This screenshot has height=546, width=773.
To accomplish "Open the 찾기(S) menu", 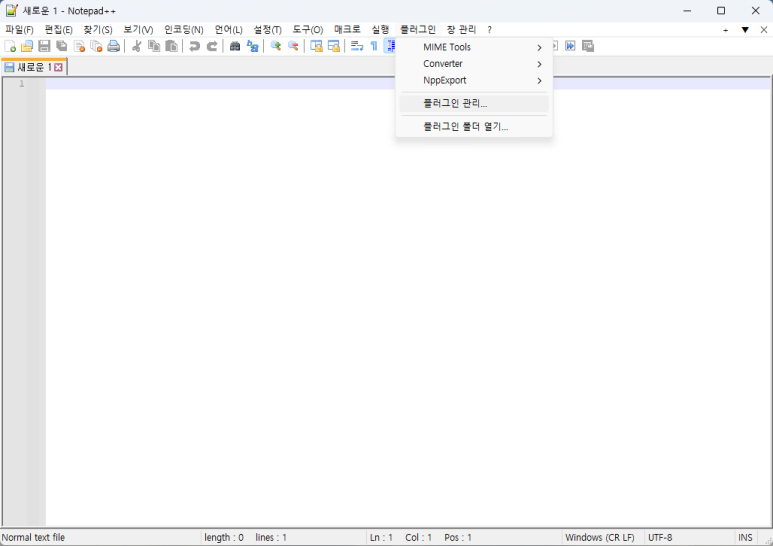I will point(98,30).
